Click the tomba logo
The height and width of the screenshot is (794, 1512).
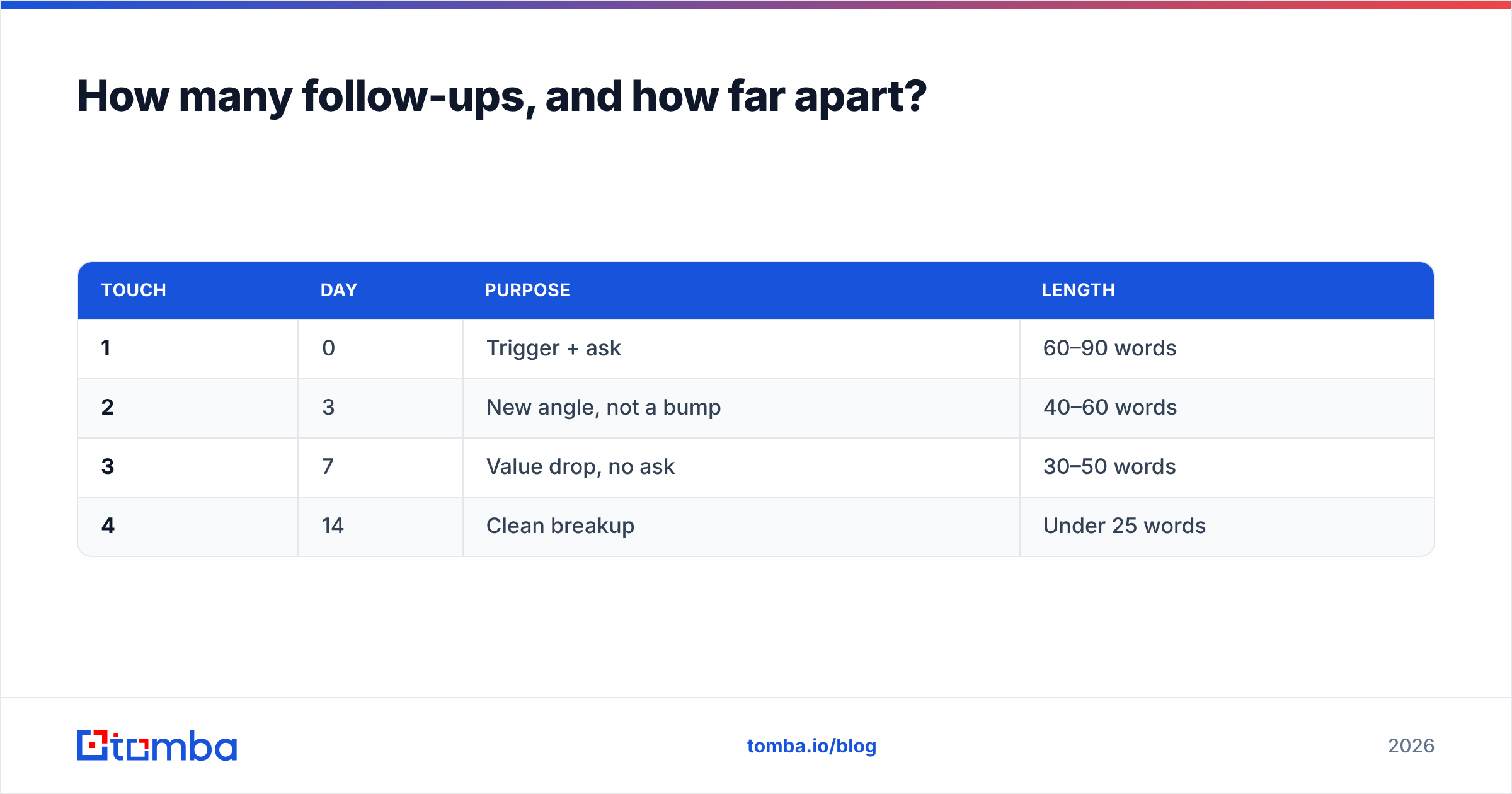coord(157,745)
